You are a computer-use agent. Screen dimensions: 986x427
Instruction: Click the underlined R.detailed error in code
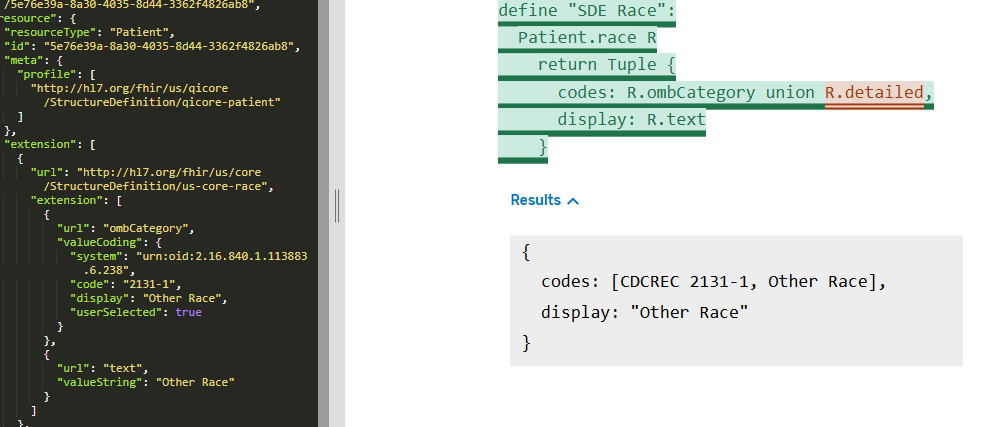click(873, 93)
